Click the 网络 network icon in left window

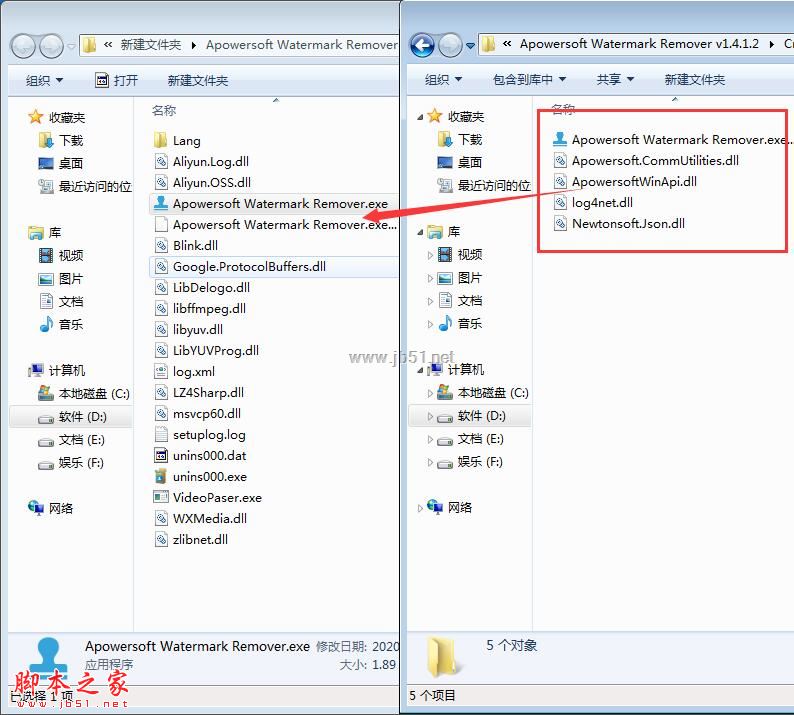pyautogui.click(x=35, y=507)
